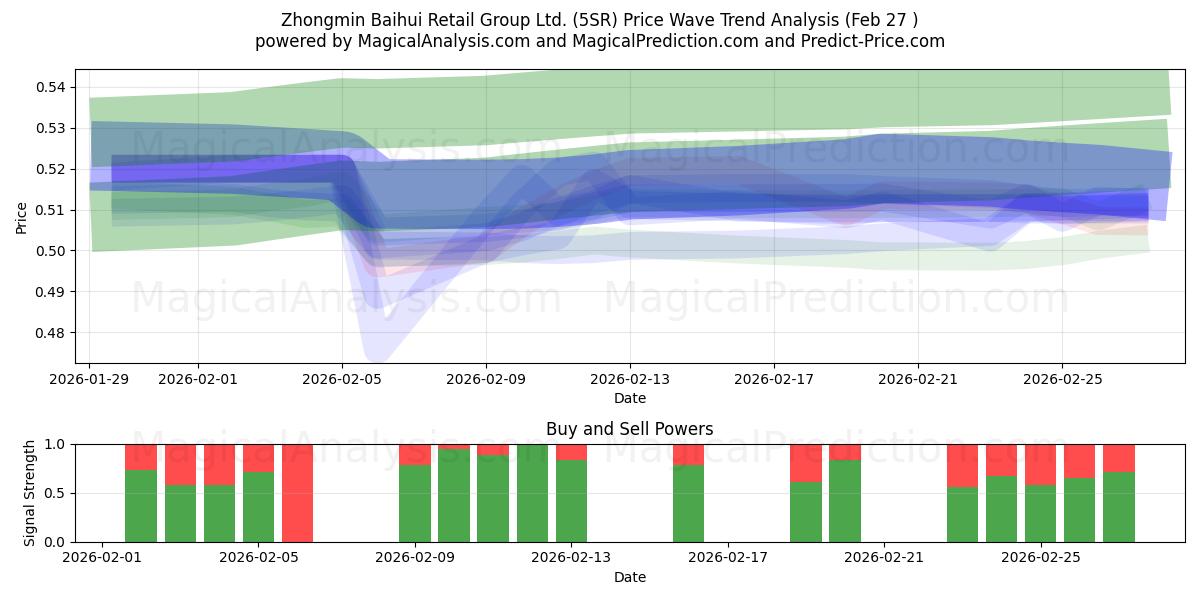The height and width of the screenshot is (600, 1200).
Task: Click the 2026-02-13 label under bar chart
Action: point(571,558)
